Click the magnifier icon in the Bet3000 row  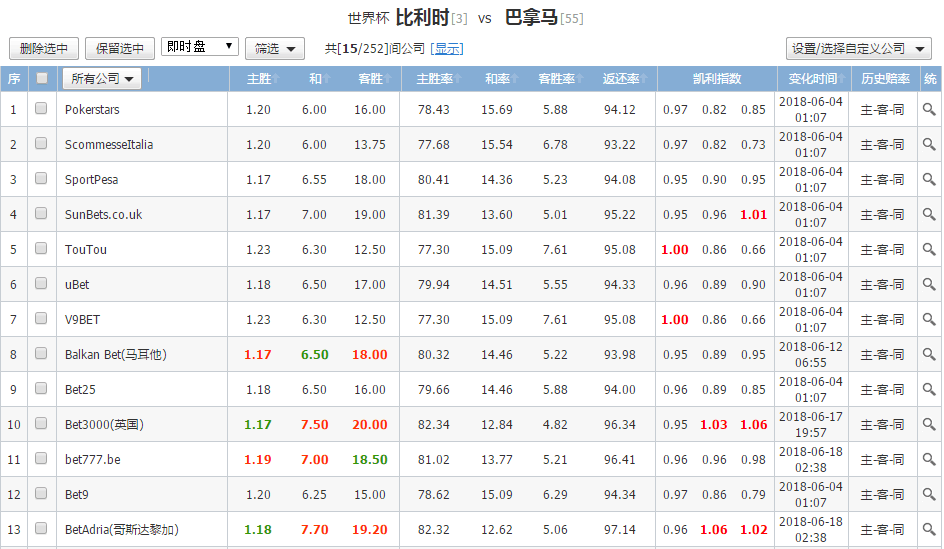(929, 424)
